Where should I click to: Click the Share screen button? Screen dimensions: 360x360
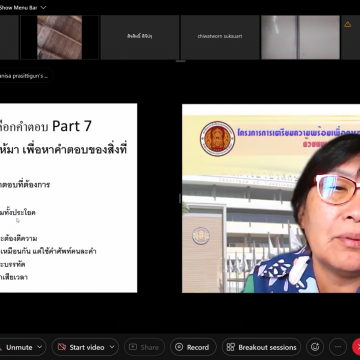(144, 347)
